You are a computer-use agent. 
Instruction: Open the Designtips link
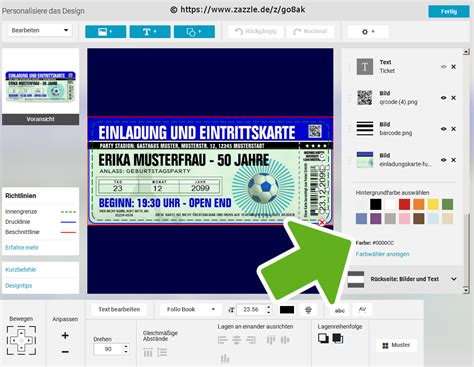(x=19, y=286)
